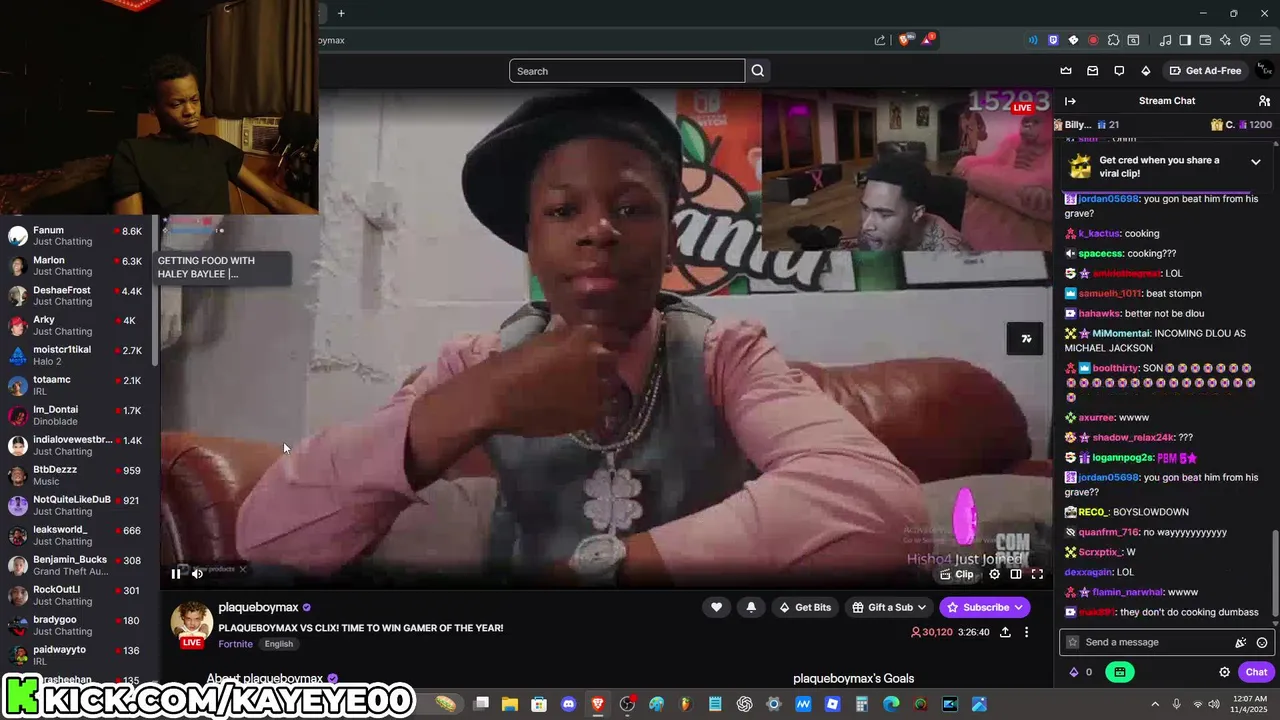Open Prime loot crown icon
Viewport: 1280px width, 720px height.
(x=1066, y=71)
